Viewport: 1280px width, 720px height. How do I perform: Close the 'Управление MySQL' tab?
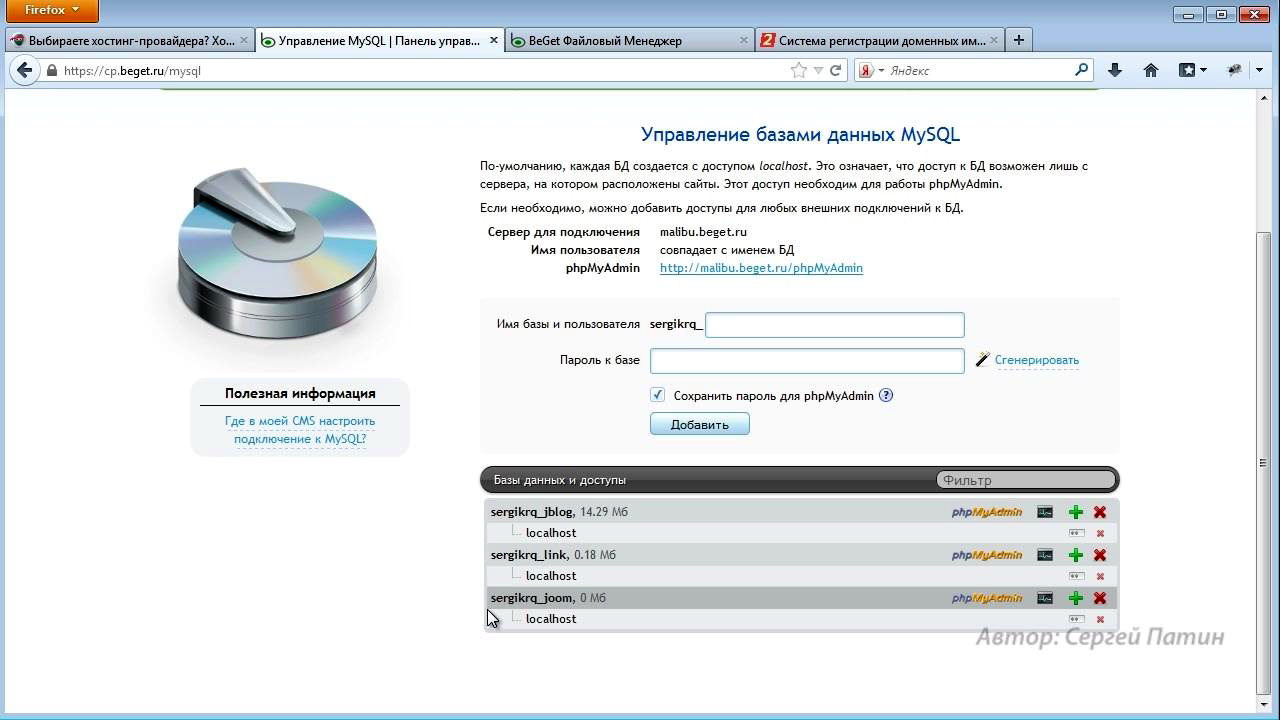[493, 41]
